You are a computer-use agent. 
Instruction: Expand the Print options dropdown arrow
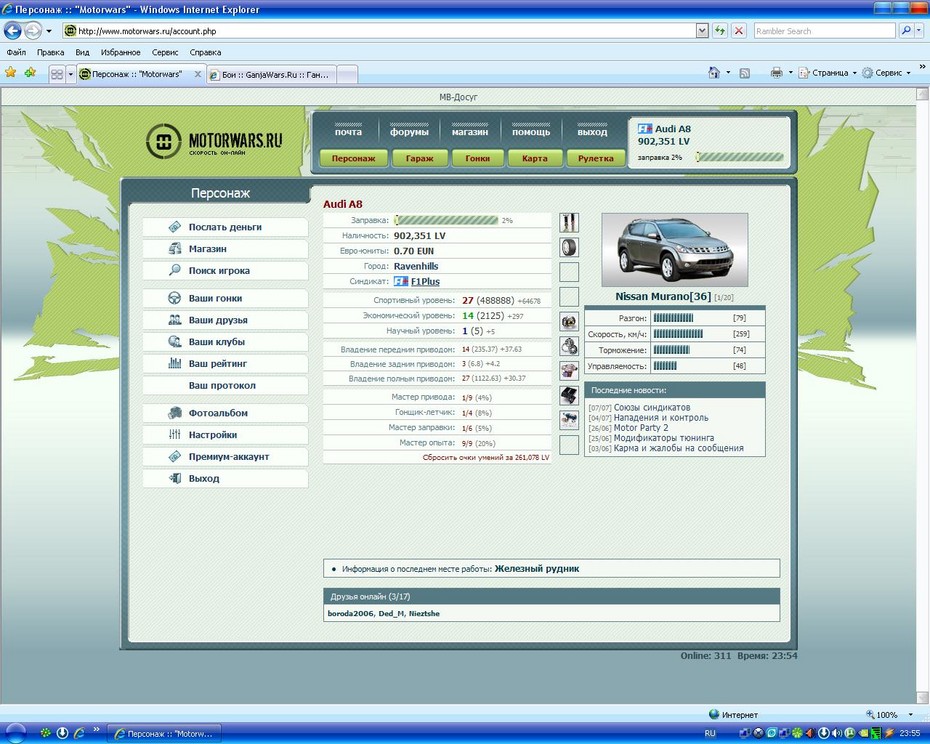(x=791, y=73)
